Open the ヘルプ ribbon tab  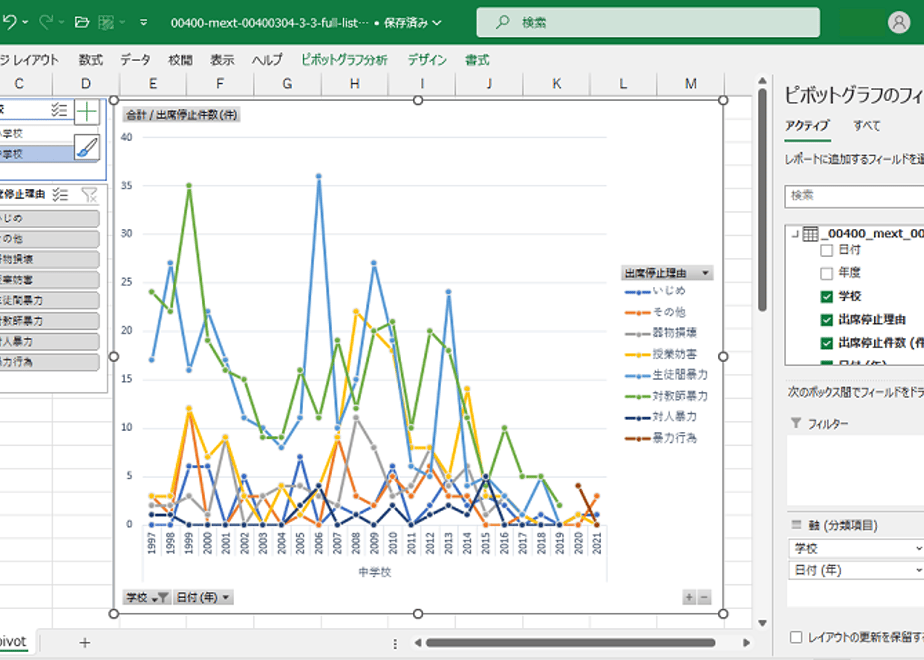point(268,60)
